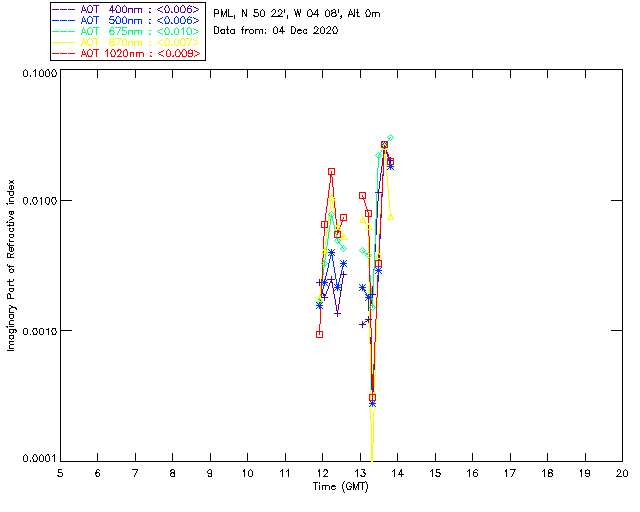
Task: Click the Data from 04 Dec 2020 text
Action: tap(275, 31)
